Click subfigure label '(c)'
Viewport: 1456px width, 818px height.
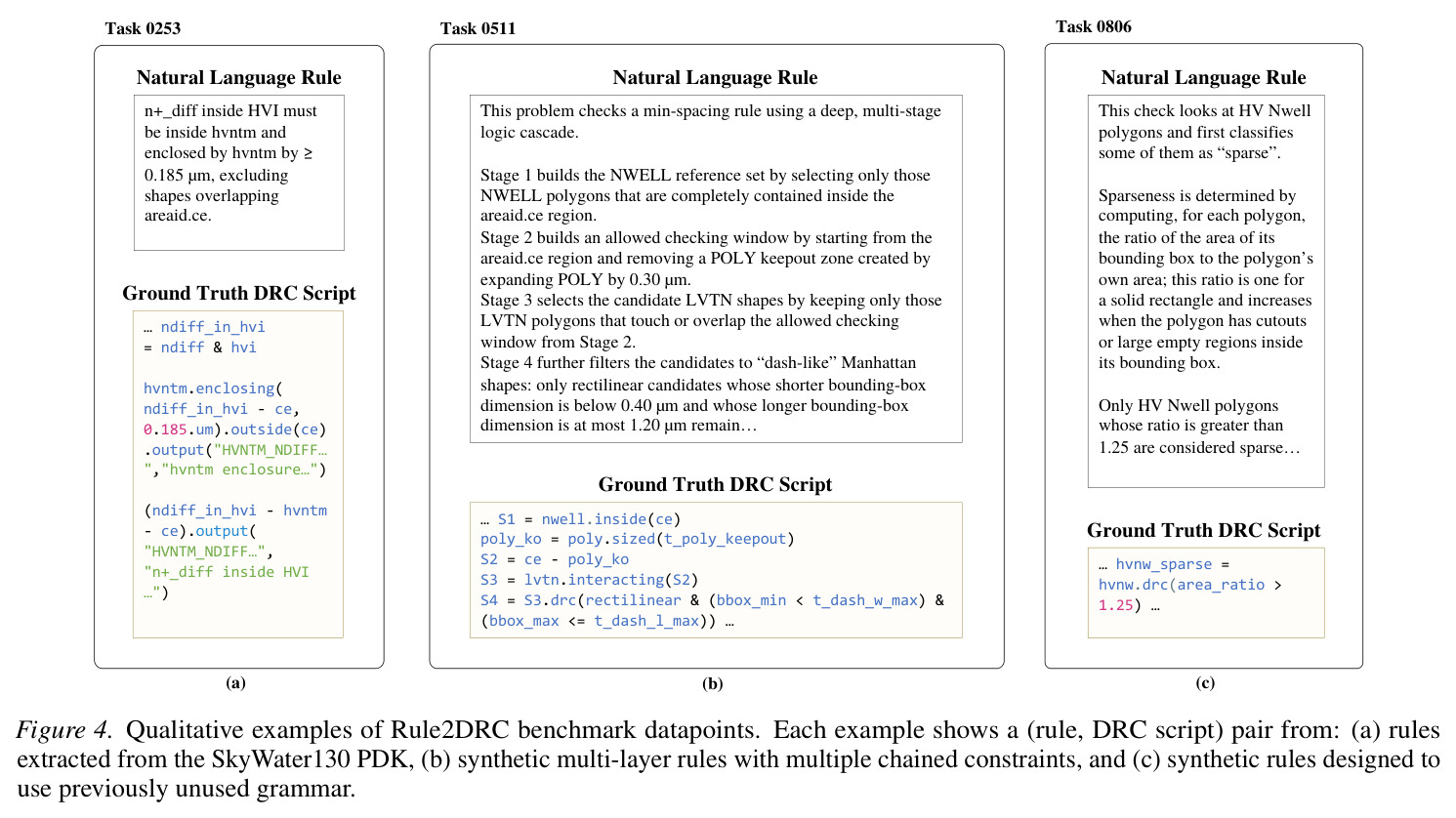coord(1206,682)
